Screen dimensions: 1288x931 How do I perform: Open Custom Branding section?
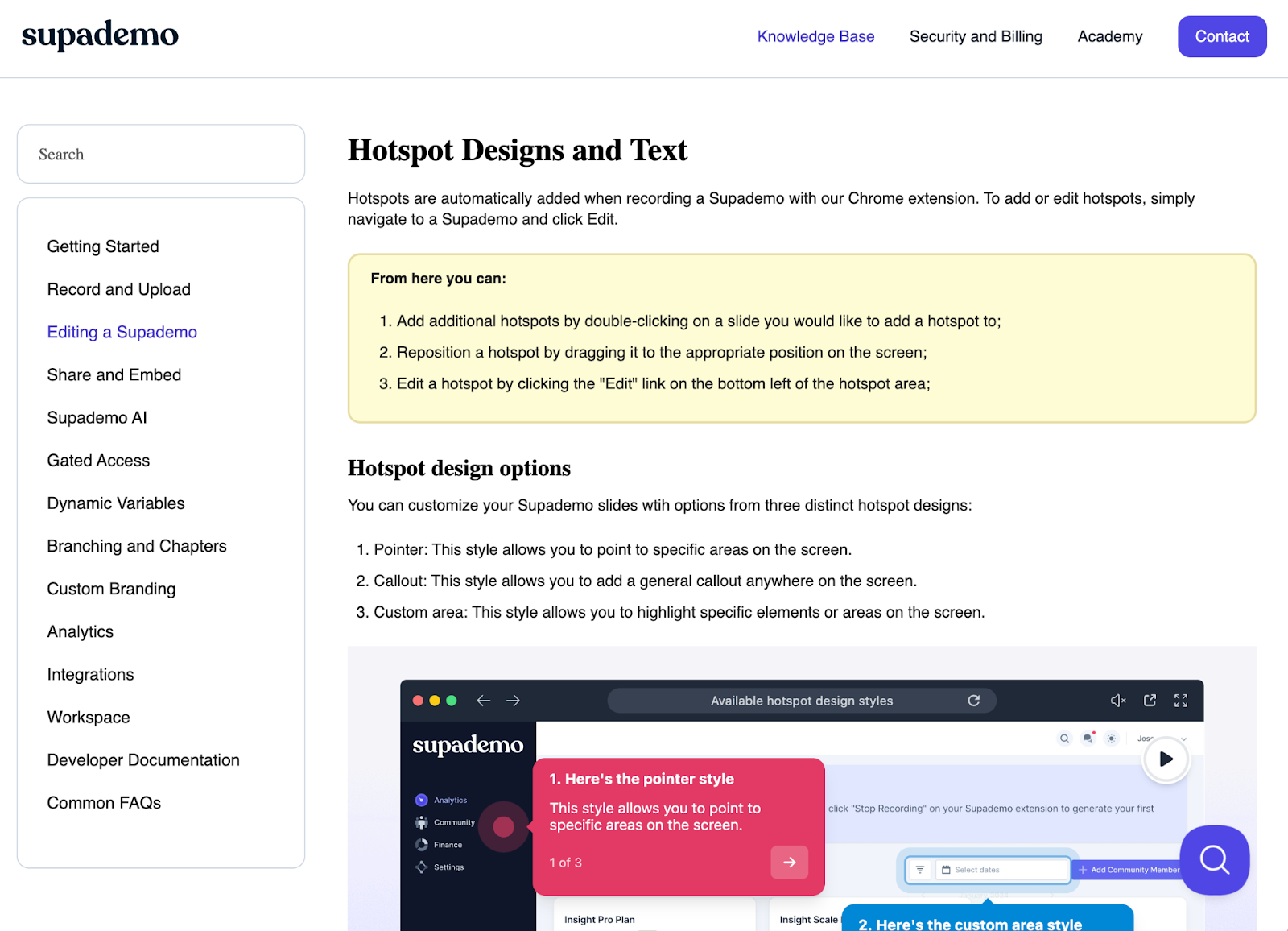click(x=111, y=589)
